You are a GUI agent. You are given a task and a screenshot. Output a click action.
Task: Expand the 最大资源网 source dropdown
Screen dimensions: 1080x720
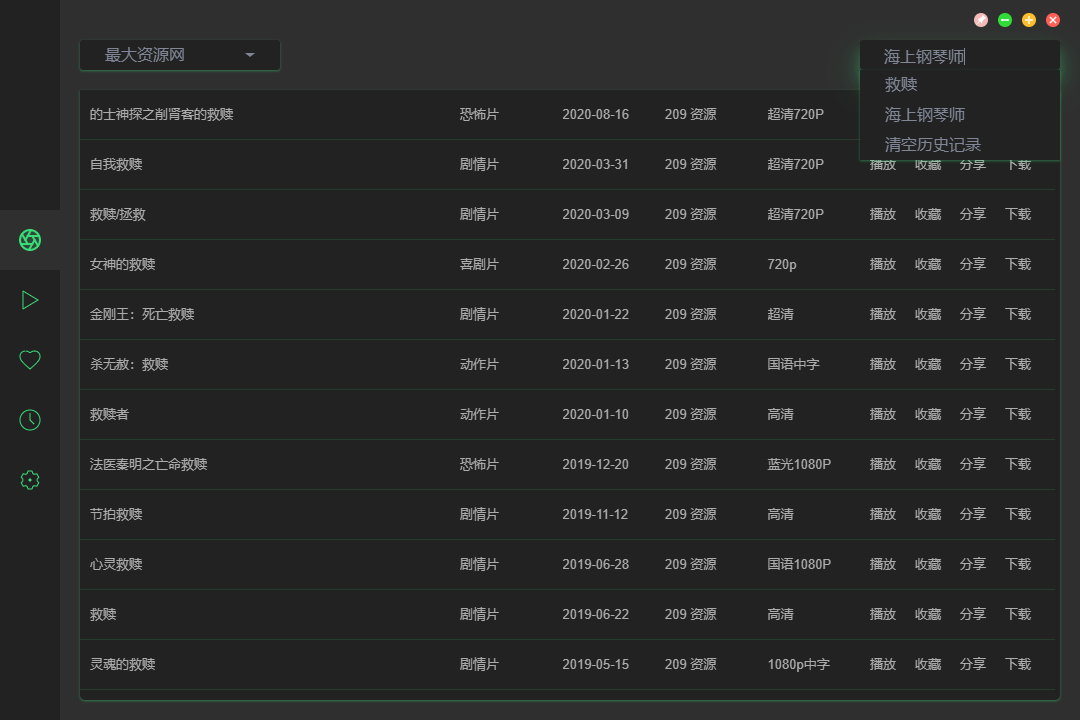coord(180,55)
